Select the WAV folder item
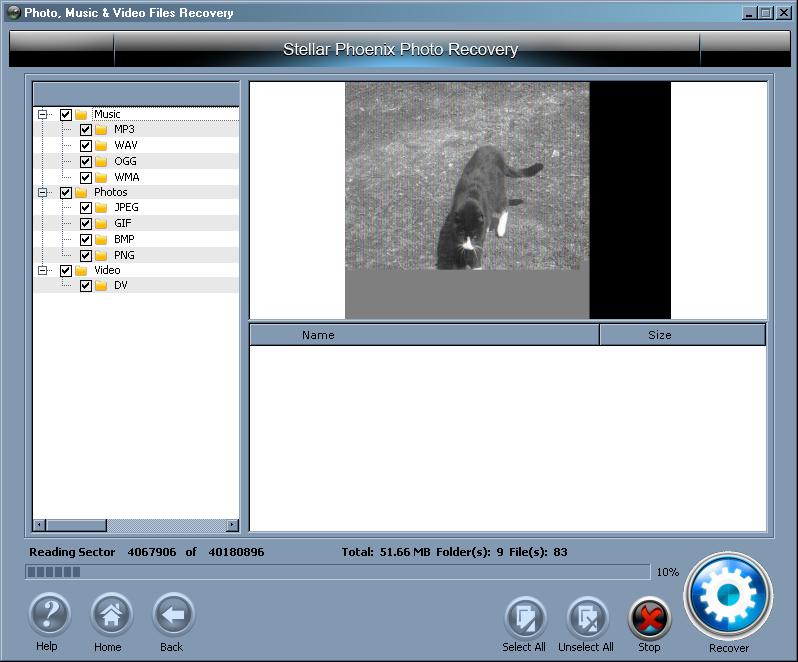This screenshot has height=662, width=798. pyautogui.click(x=125, y=146)
